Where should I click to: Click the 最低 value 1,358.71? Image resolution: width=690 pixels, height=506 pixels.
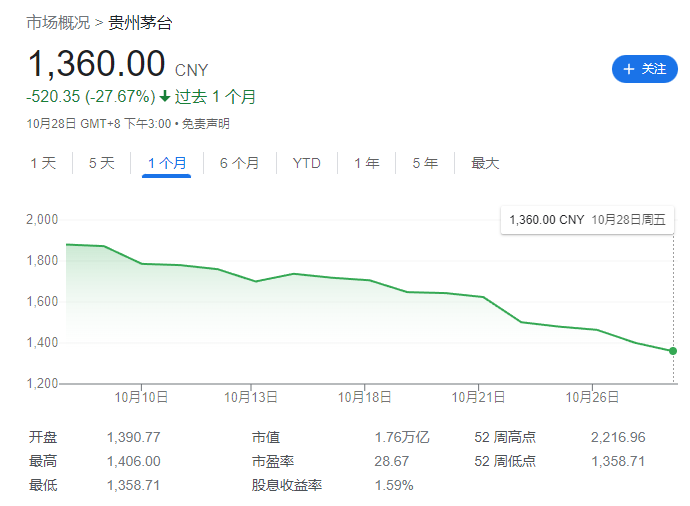click(133, 485)
